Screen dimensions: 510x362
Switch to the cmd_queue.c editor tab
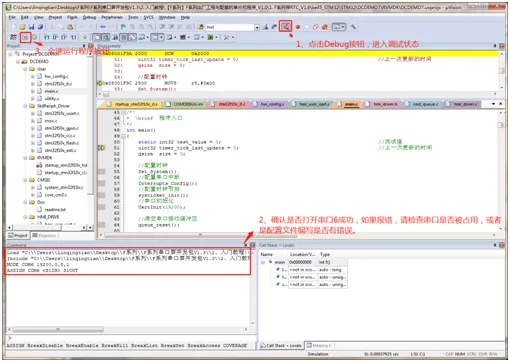[423, 104]
